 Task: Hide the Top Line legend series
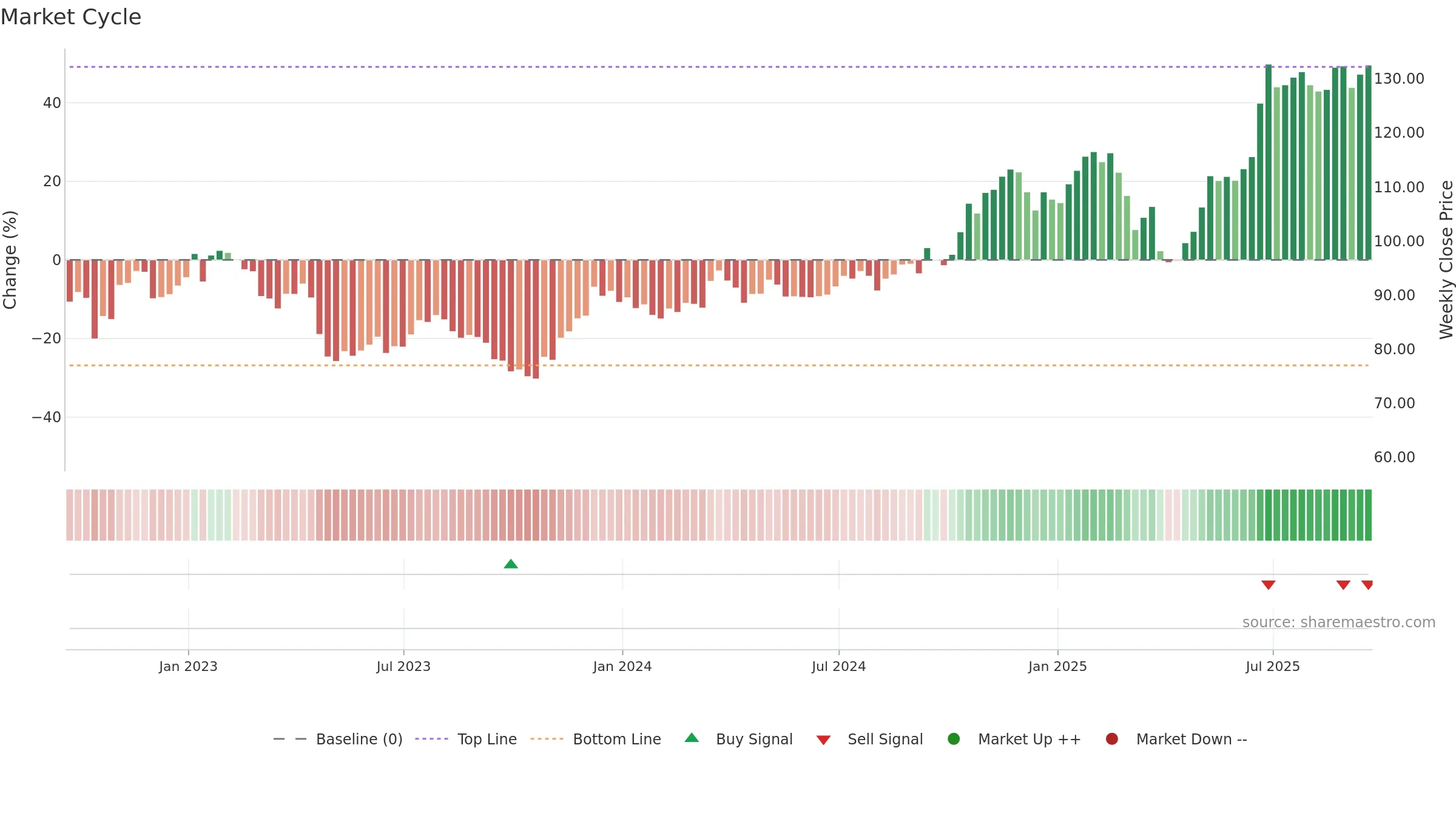466,739
